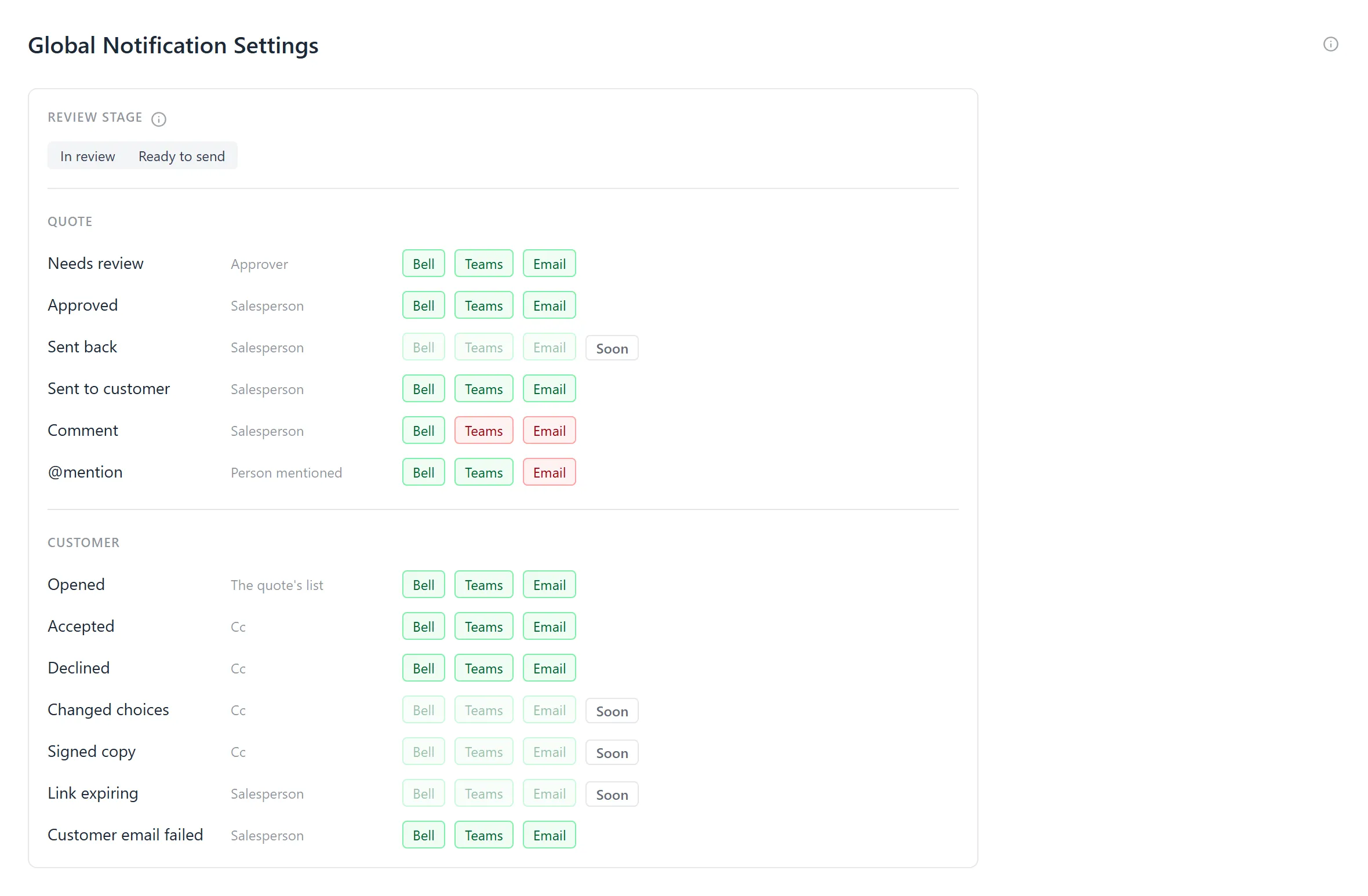Click The quote's list recipient text
The image size is (1368, 896).
[277, 585]
